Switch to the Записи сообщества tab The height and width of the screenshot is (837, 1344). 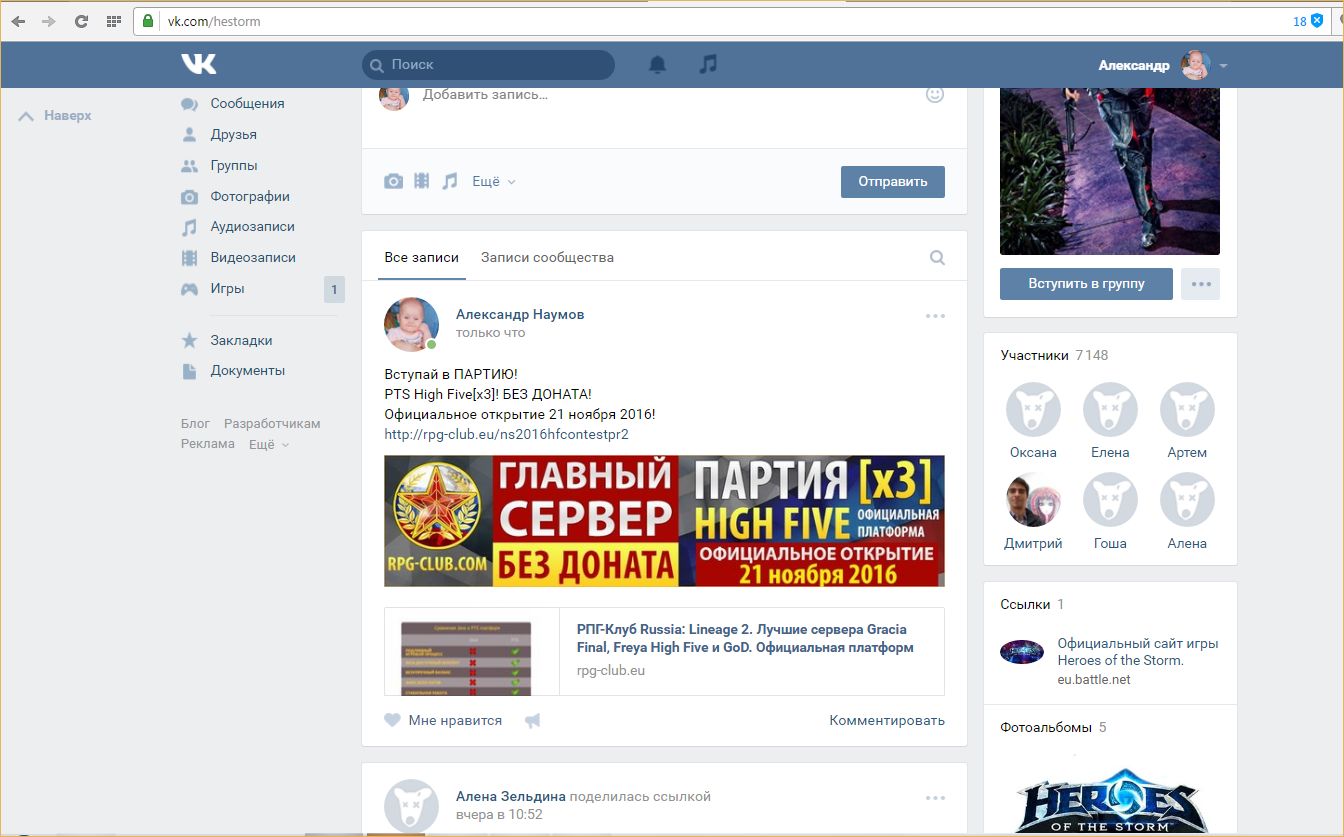click(x=547, y=257)
